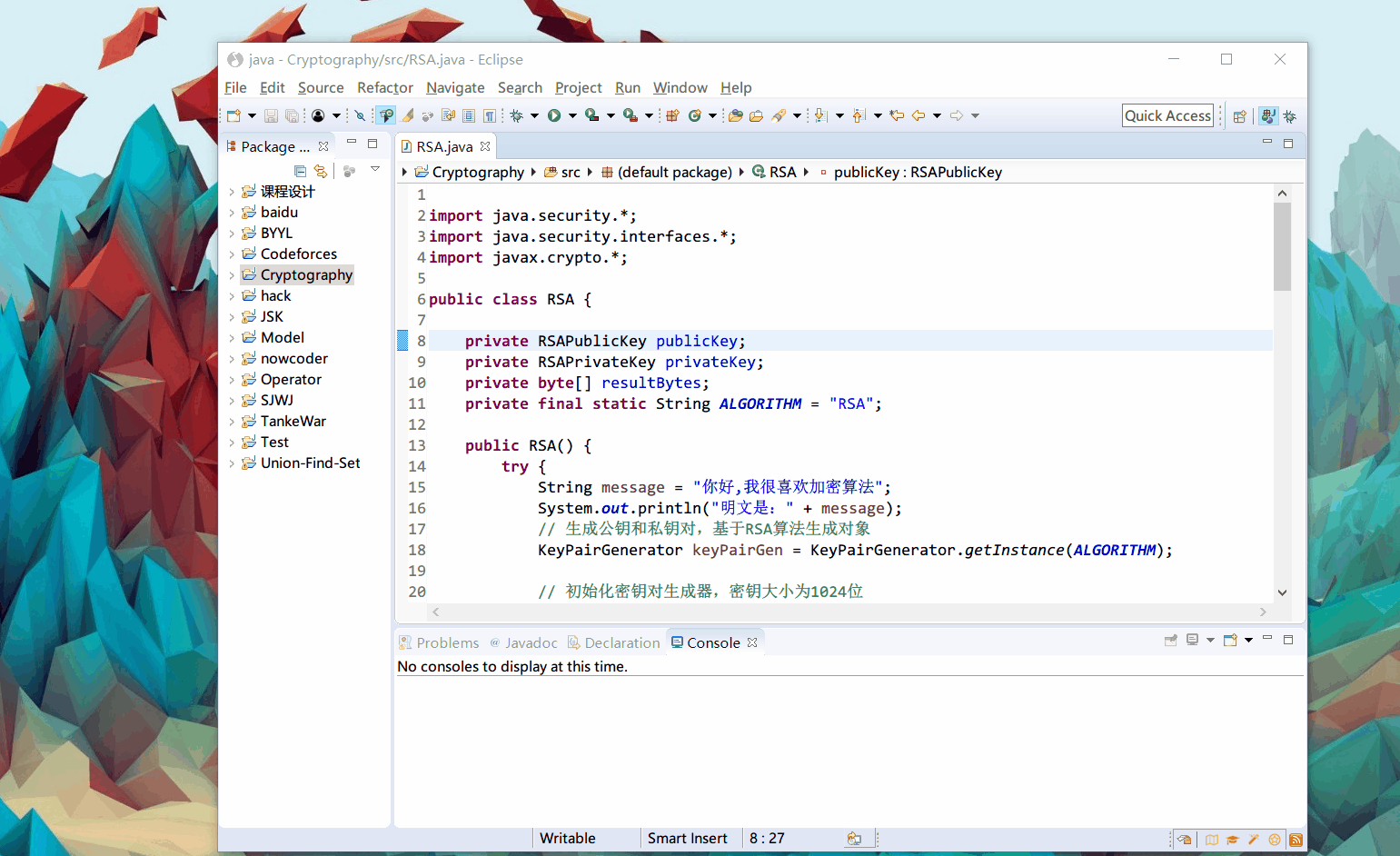The height and width of the screenshot is (856, 1400).
Task: Open the Run button dropdown arrow
Action: [x=572, y=115]
